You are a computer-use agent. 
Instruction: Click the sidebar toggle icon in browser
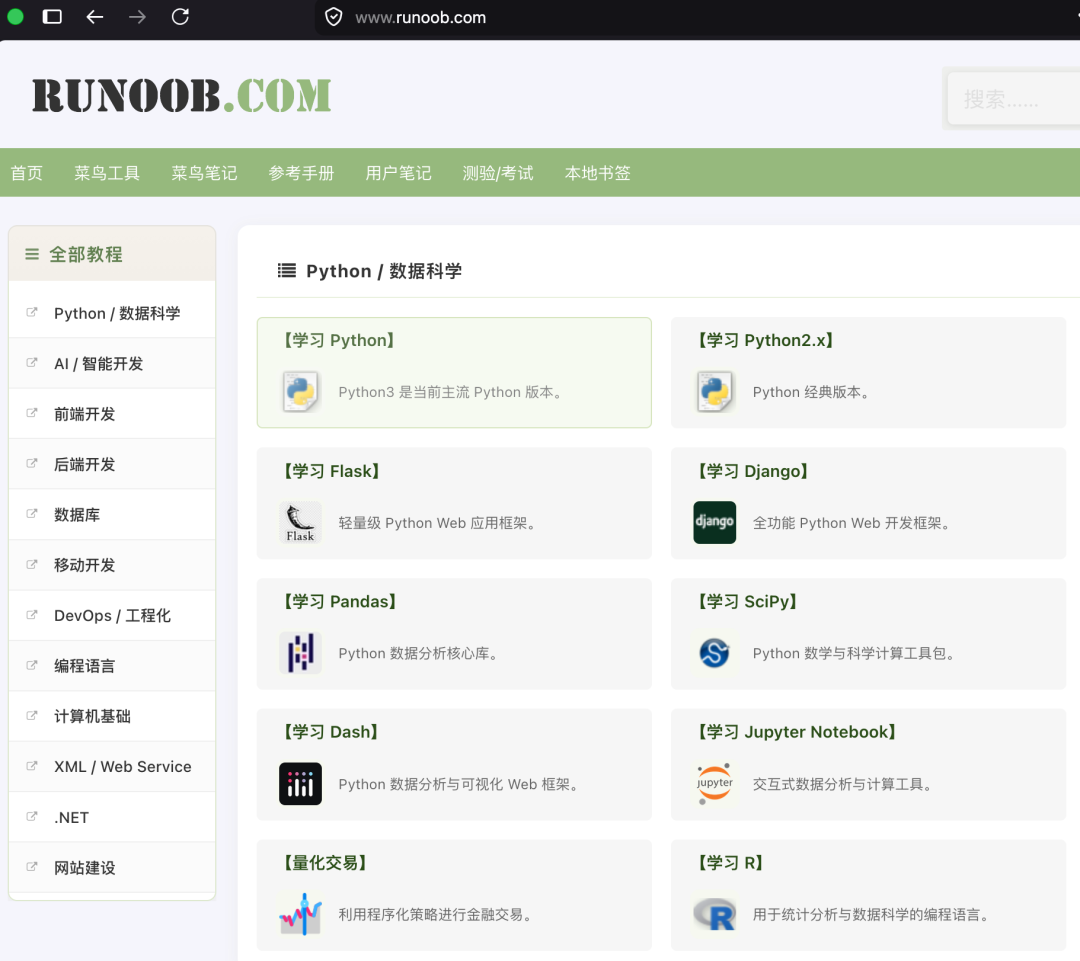click(52, 17)
